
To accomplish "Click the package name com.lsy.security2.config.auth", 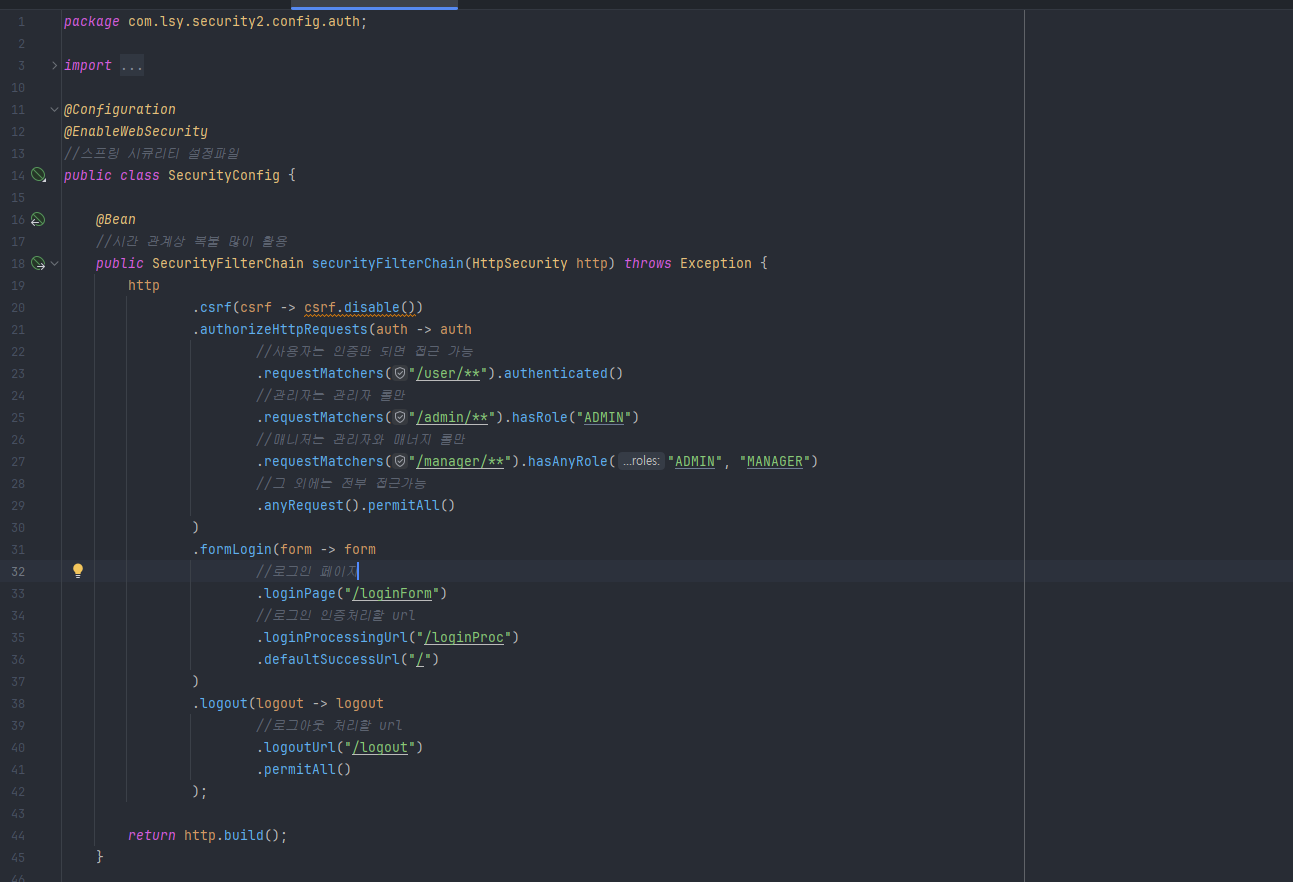I will point(244,21).
